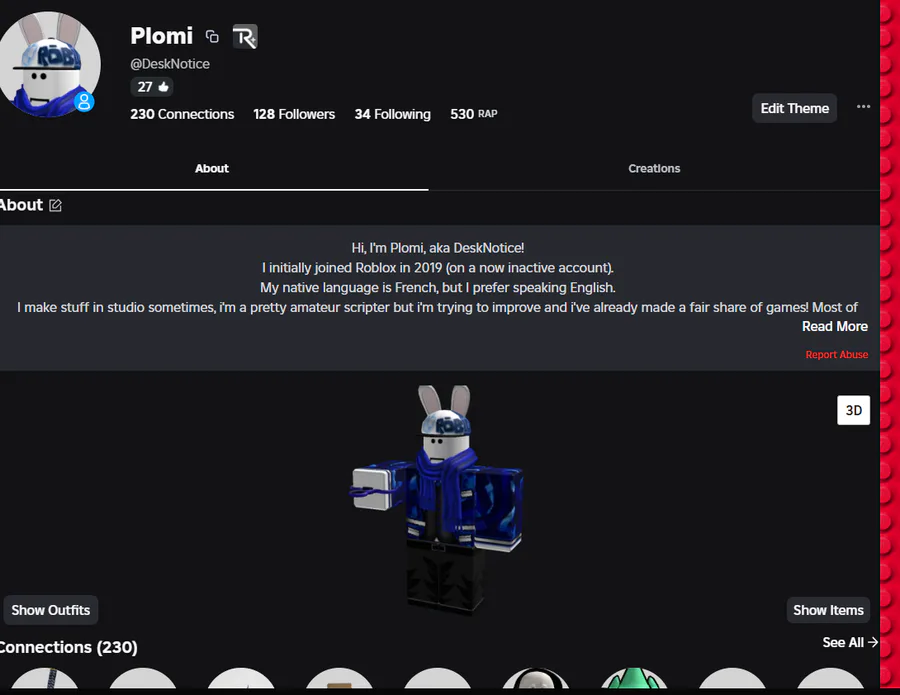
Task: Select the About tab
Action: pyautogui.click(x=212, y=168)
